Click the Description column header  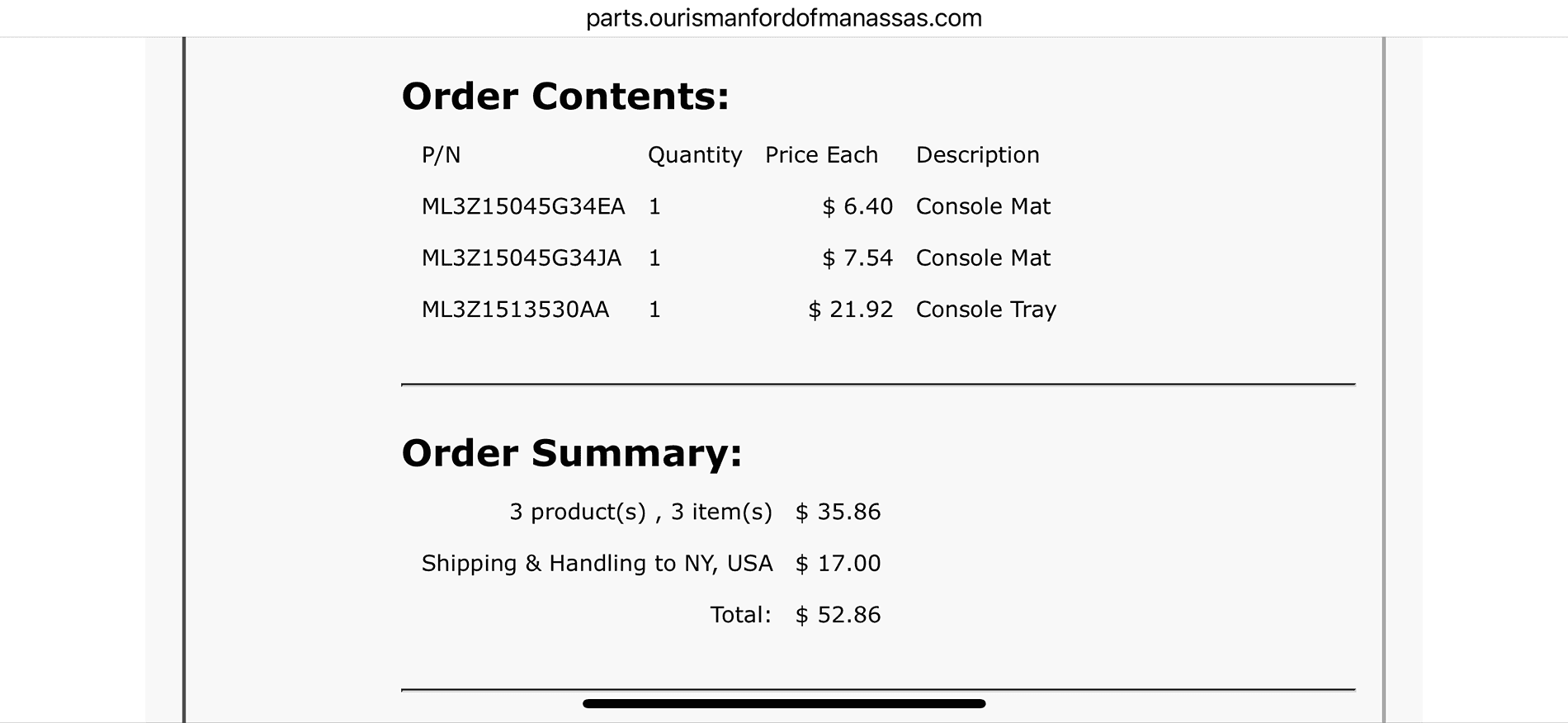click(977, 155)
